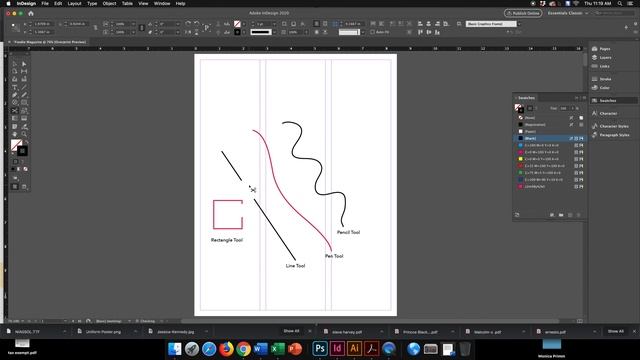
Task: Select the Registration swatch
Action: tap(549, 124)
